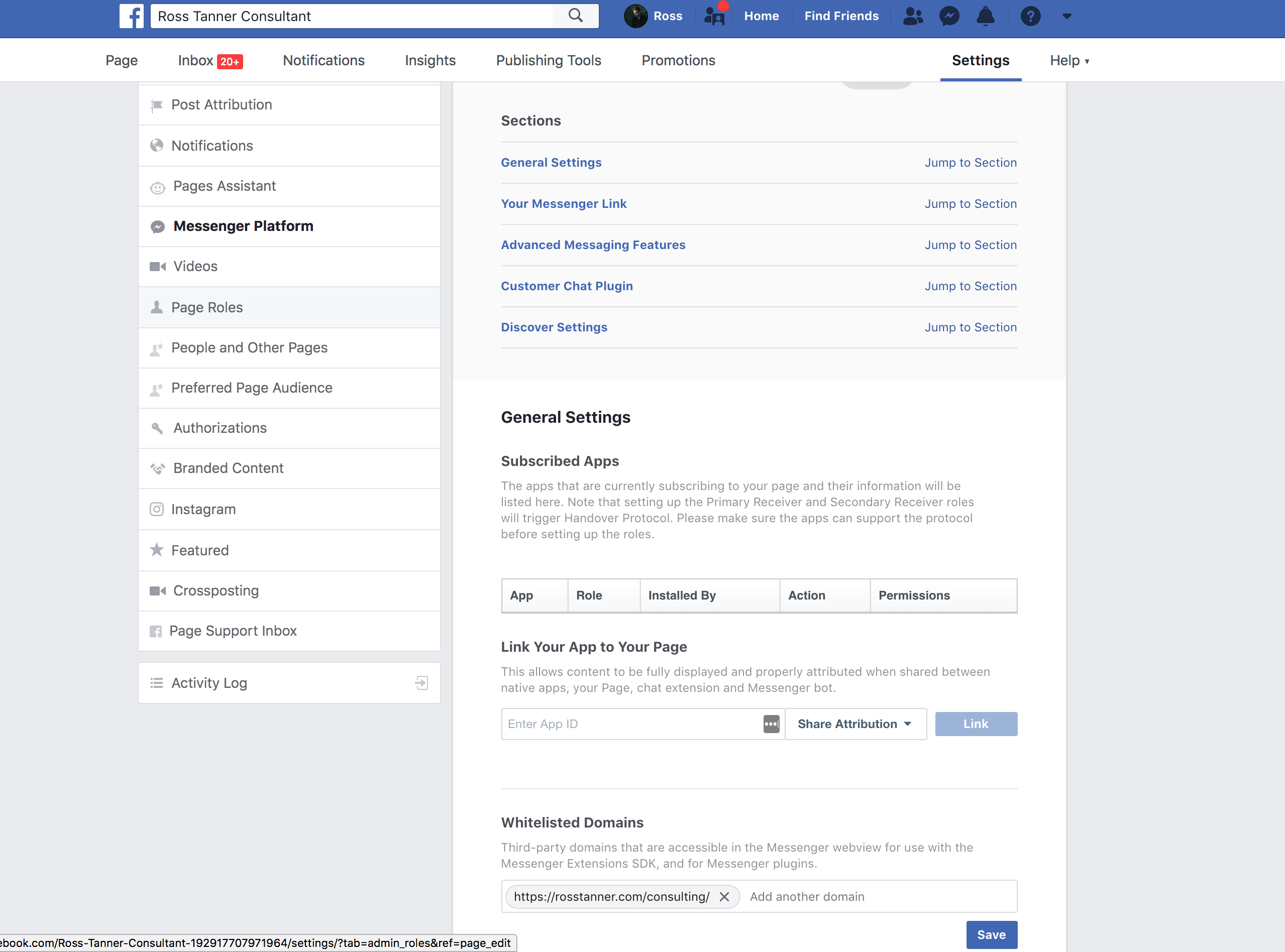This screenshot has height=952, width=1285.
Task: Open the Publishing Tools tab
Action: [x=548, y=61]
